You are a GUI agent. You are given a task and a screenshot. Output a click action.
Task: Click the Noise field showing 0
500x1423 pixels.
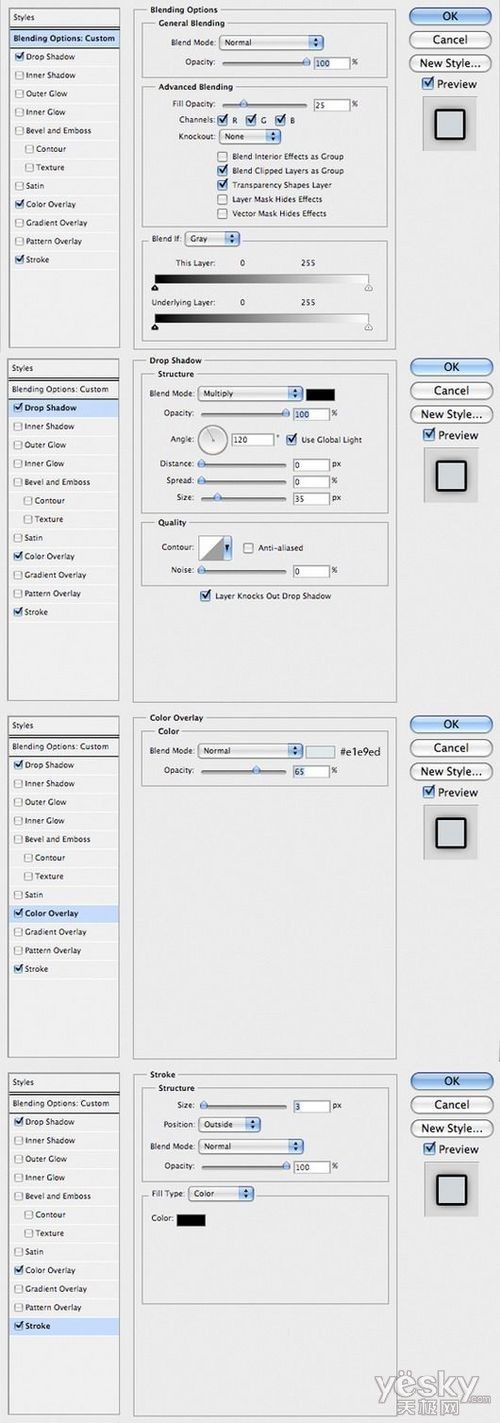click(311, 571)
